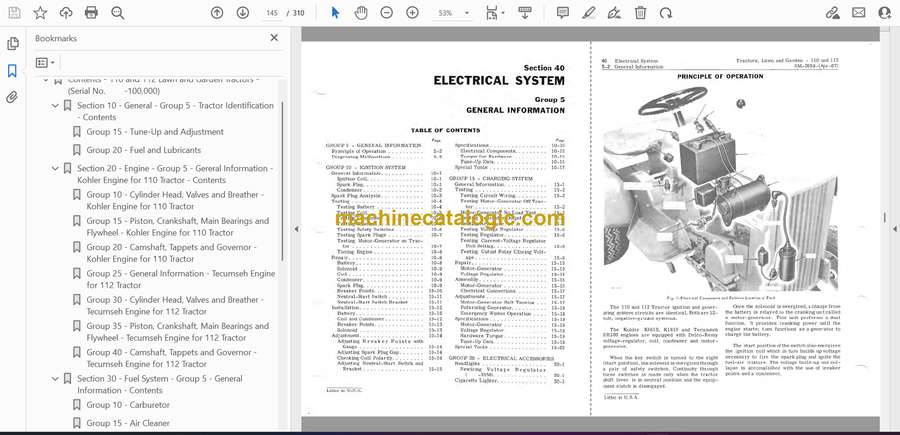
Task: Click the delete trash icon
Action: click(x=640, y=13)
